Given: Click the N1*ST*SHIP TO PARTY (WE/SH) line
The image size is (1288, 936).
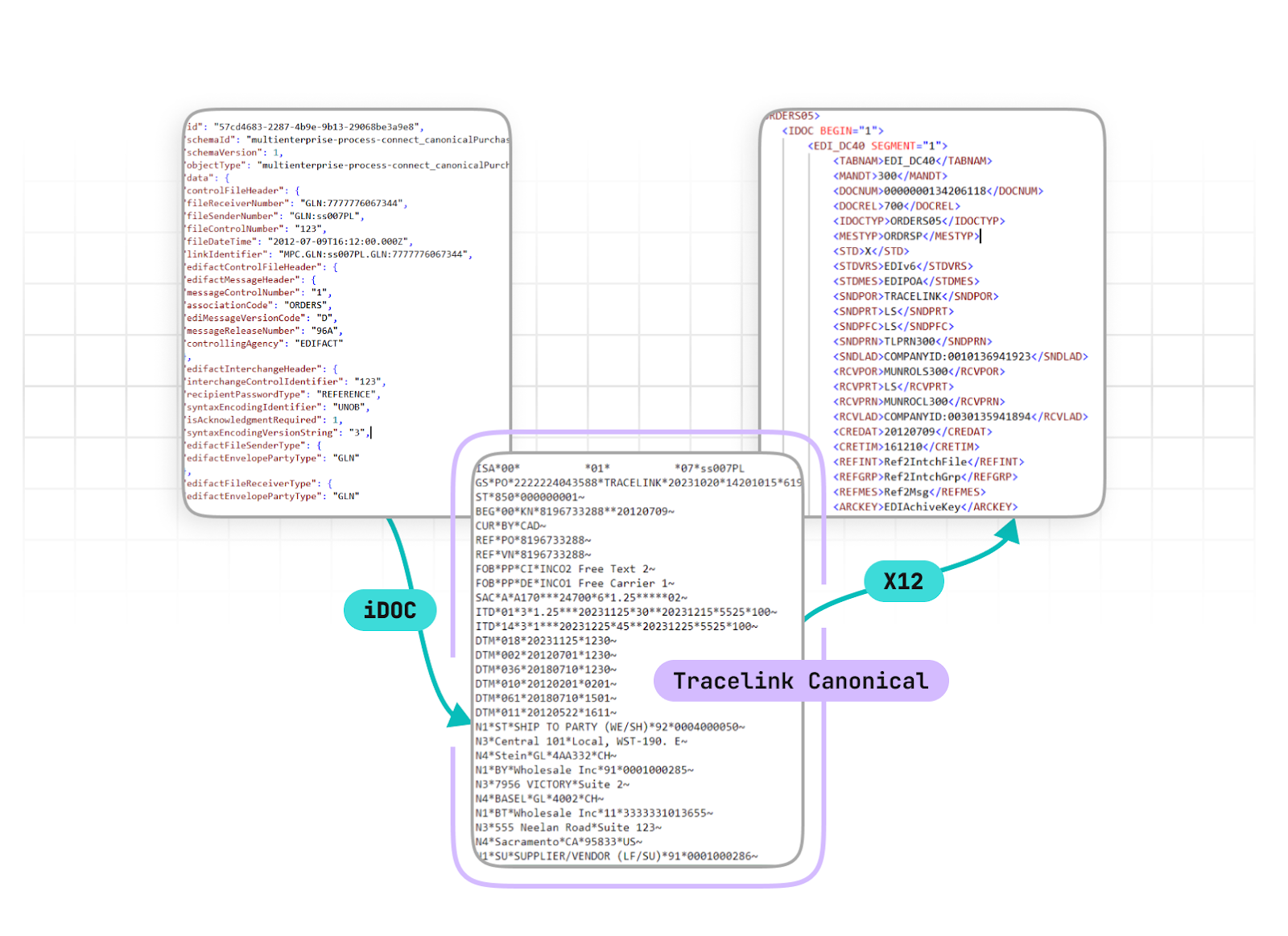Looking at the screenshot, I should [x=610, y=728].
